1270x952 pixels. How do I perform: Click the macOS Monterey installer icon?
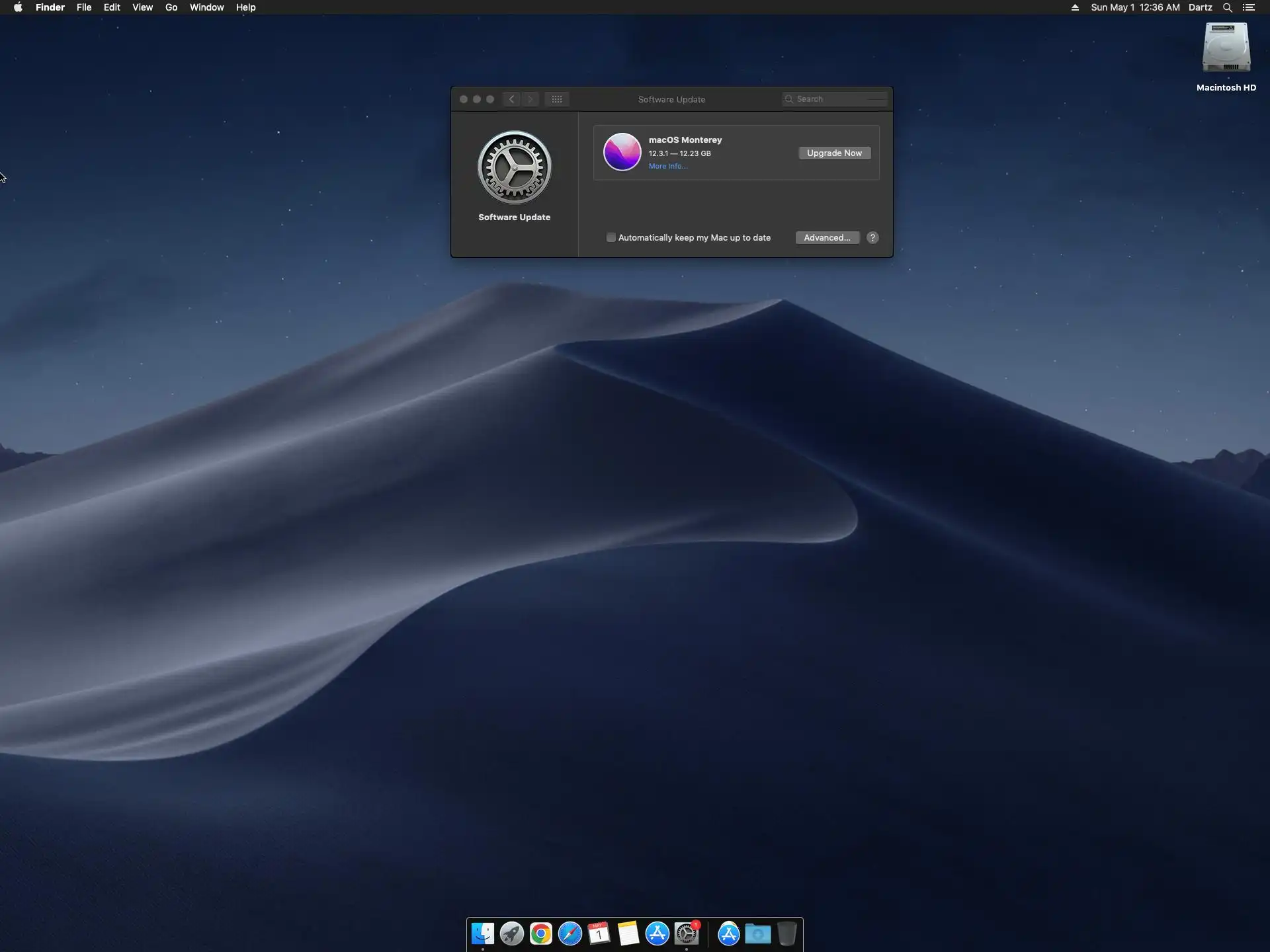pos(622,152)
